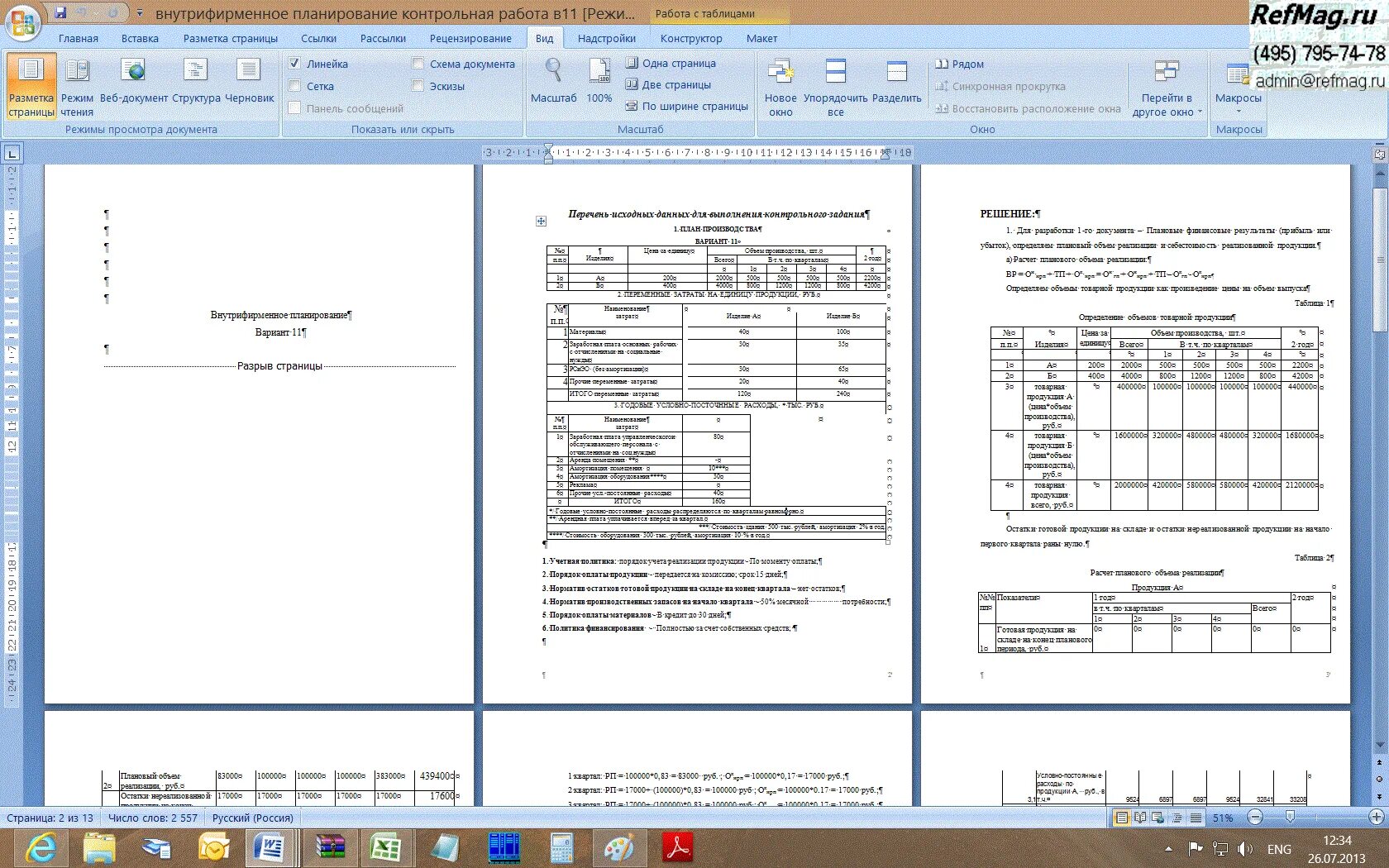This screenshot has width=1389, height=868.
Task: Show two pages (Две страницы)
Action: 668,84
